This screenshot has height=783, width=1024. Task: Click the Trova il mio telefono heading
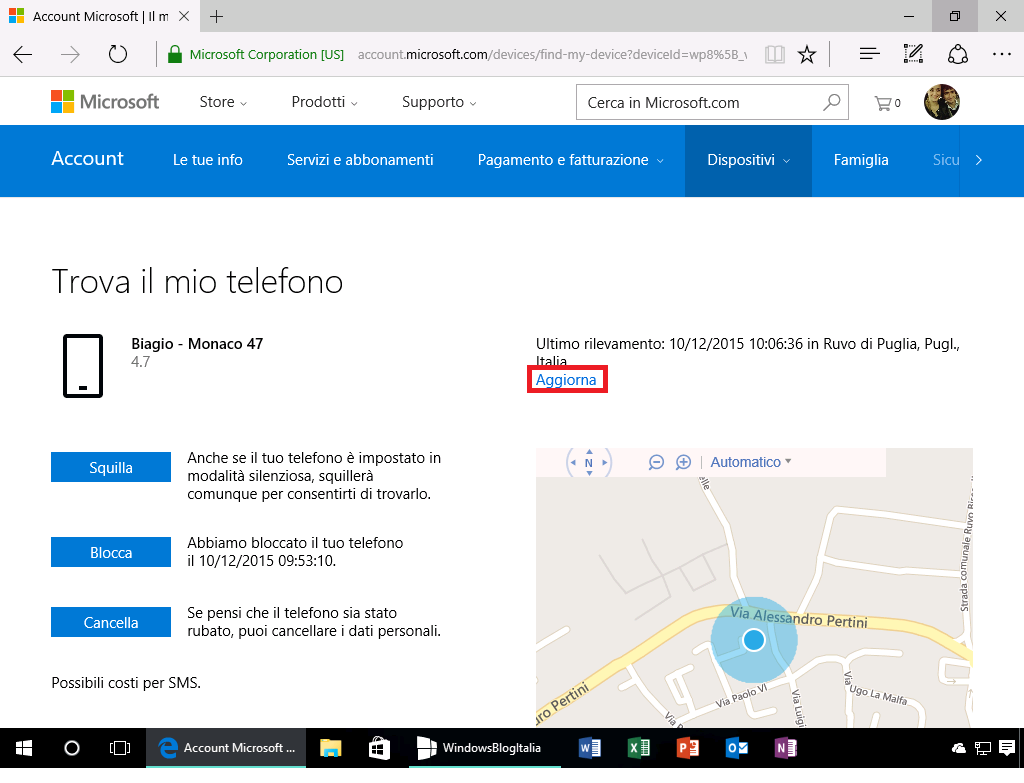tap(197, 282)
